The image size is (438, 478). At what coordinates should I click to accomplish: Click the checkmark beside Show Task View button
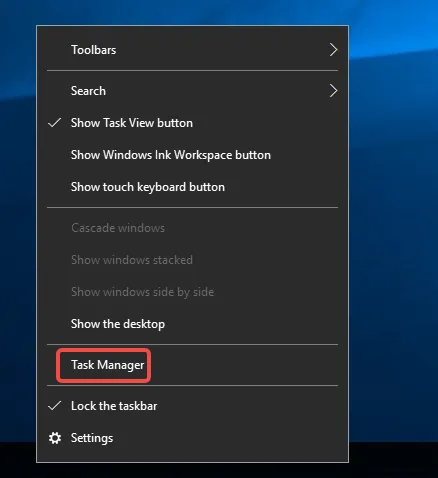(55, 123)
